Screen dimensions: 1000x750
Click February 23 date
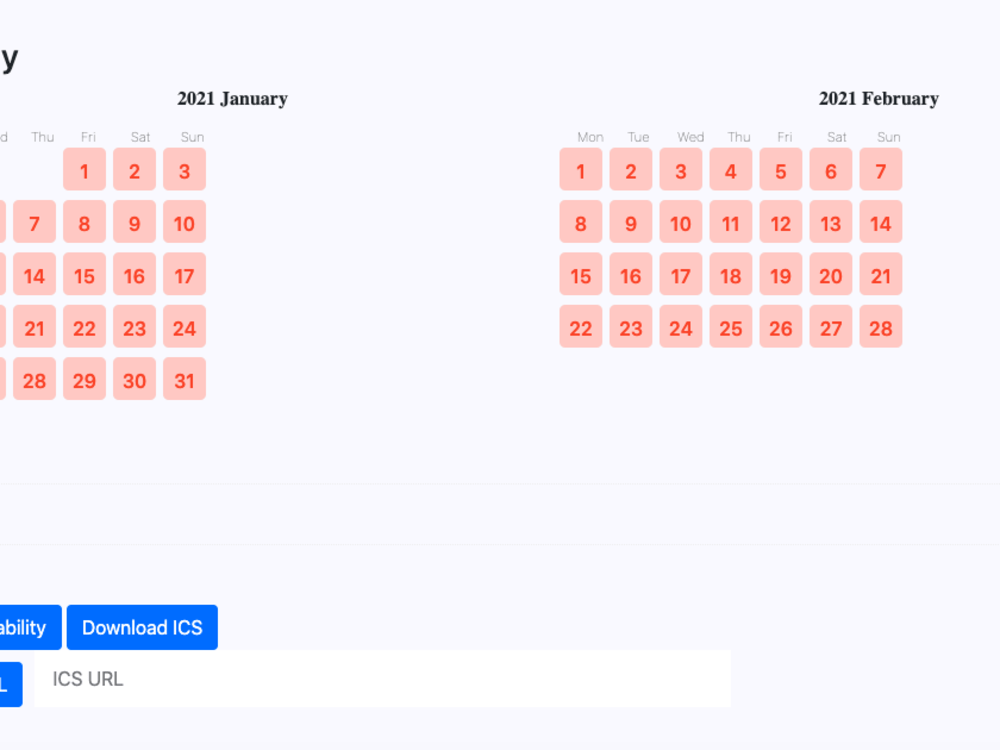[x=631, y=327]
